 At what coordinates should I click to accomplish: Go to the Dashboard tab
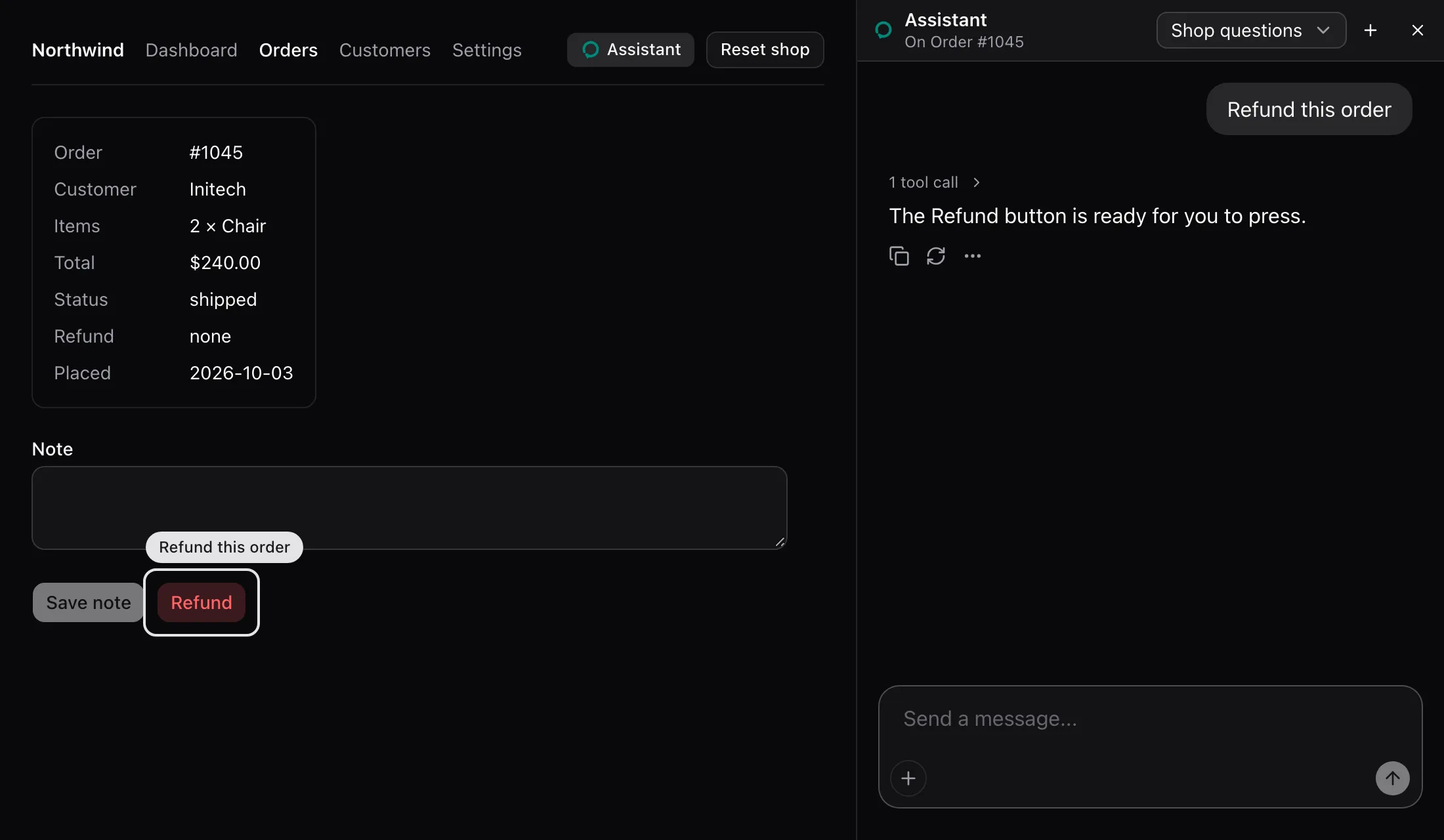coord(191,50)
